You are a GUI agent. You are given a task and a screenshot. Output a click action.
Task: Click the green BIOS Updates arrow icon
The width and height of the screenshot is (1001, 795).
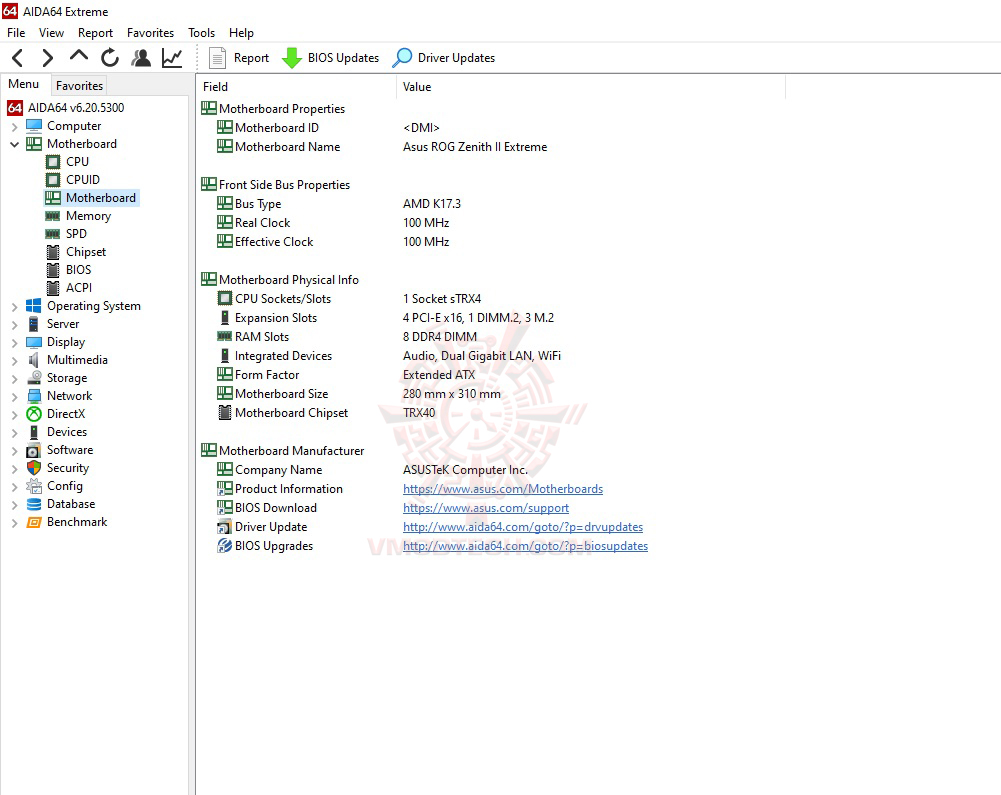pyautogui.click(x=292, y=58)
